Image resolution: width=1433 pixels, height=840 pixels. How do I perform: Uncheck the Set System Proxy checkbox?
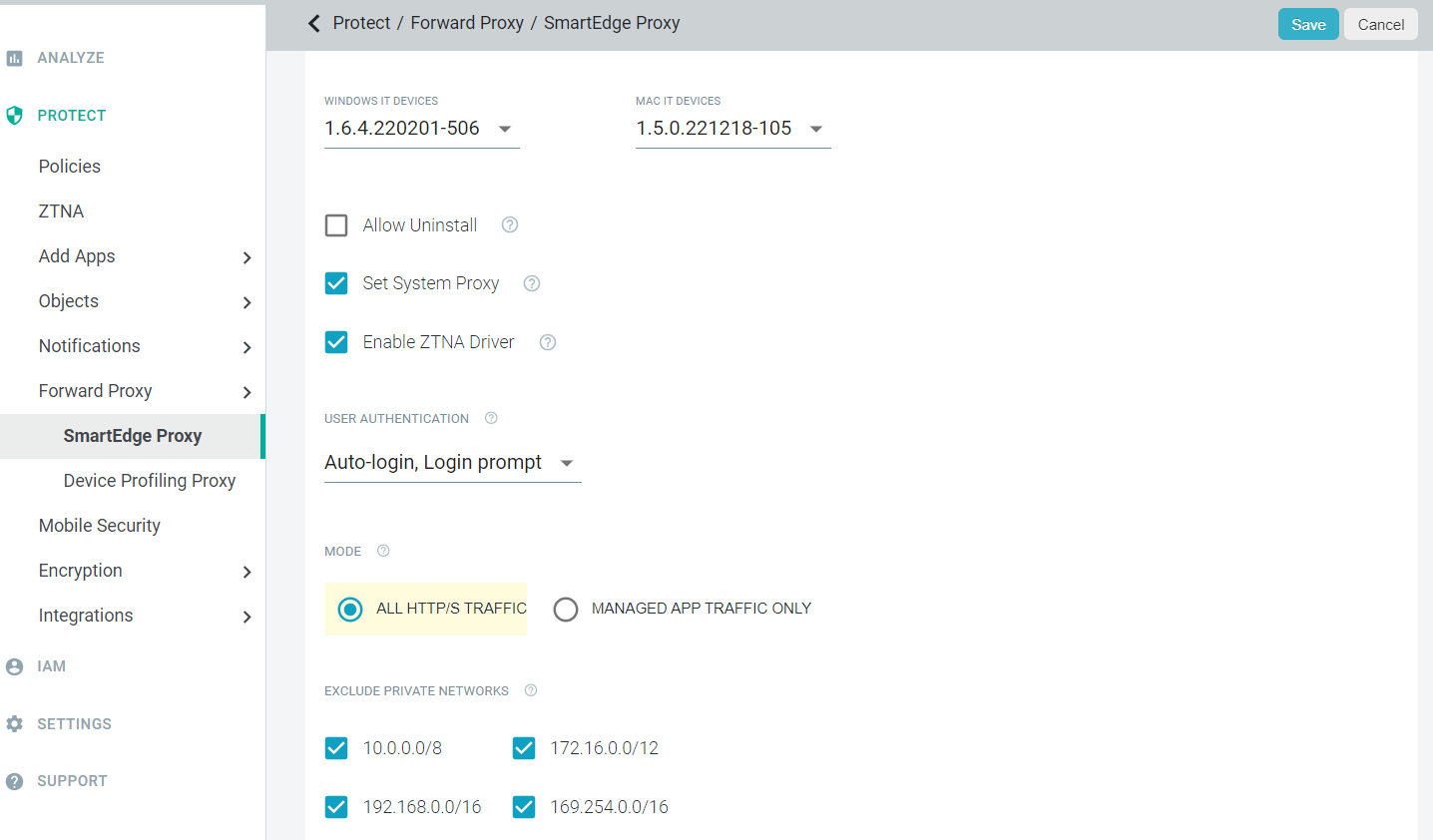[336, 283]
